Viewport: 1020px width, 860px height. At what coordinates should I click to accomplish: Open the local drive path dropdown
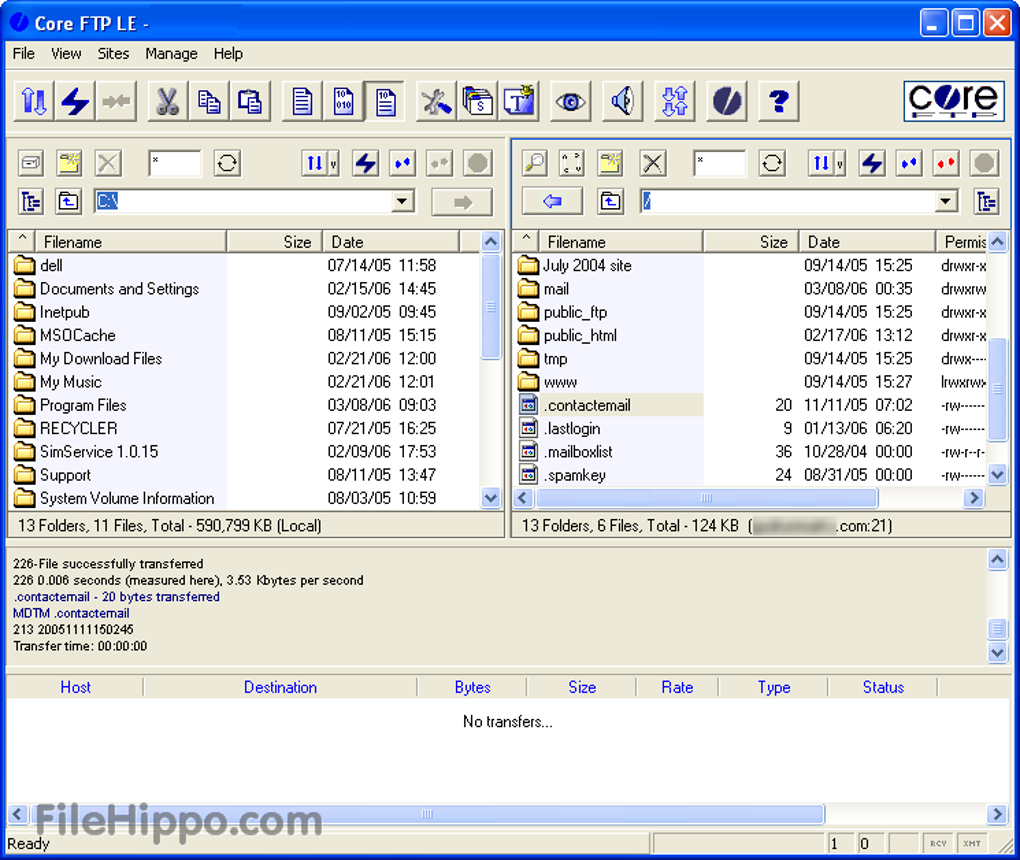(x=402, y=201)
